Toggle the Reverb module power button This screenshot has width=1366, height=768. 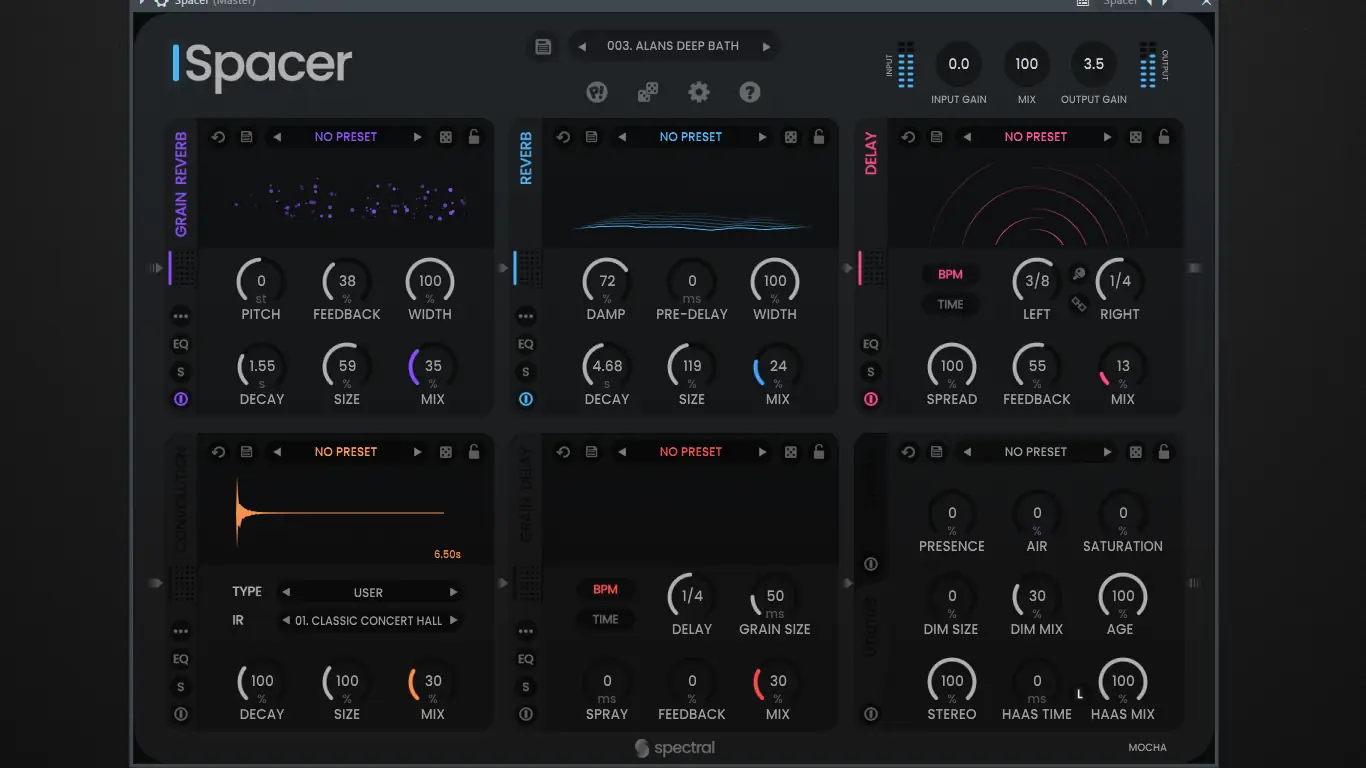click(526, 399)
